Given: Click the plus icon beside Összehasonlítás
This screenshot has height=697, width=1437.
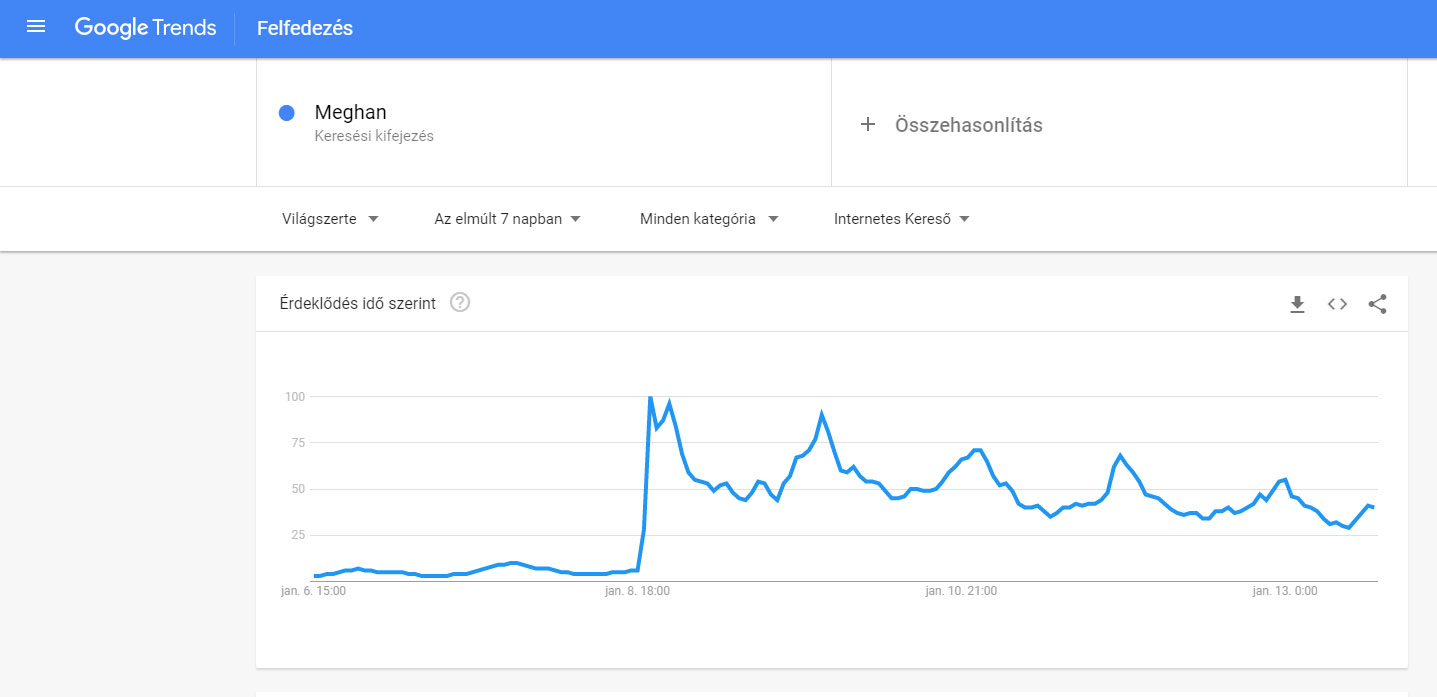Looking at the screenshot, I should 868,124.
